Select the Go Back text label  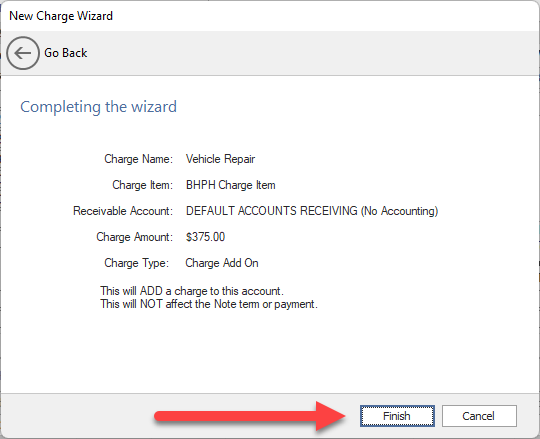pos(65,53)
